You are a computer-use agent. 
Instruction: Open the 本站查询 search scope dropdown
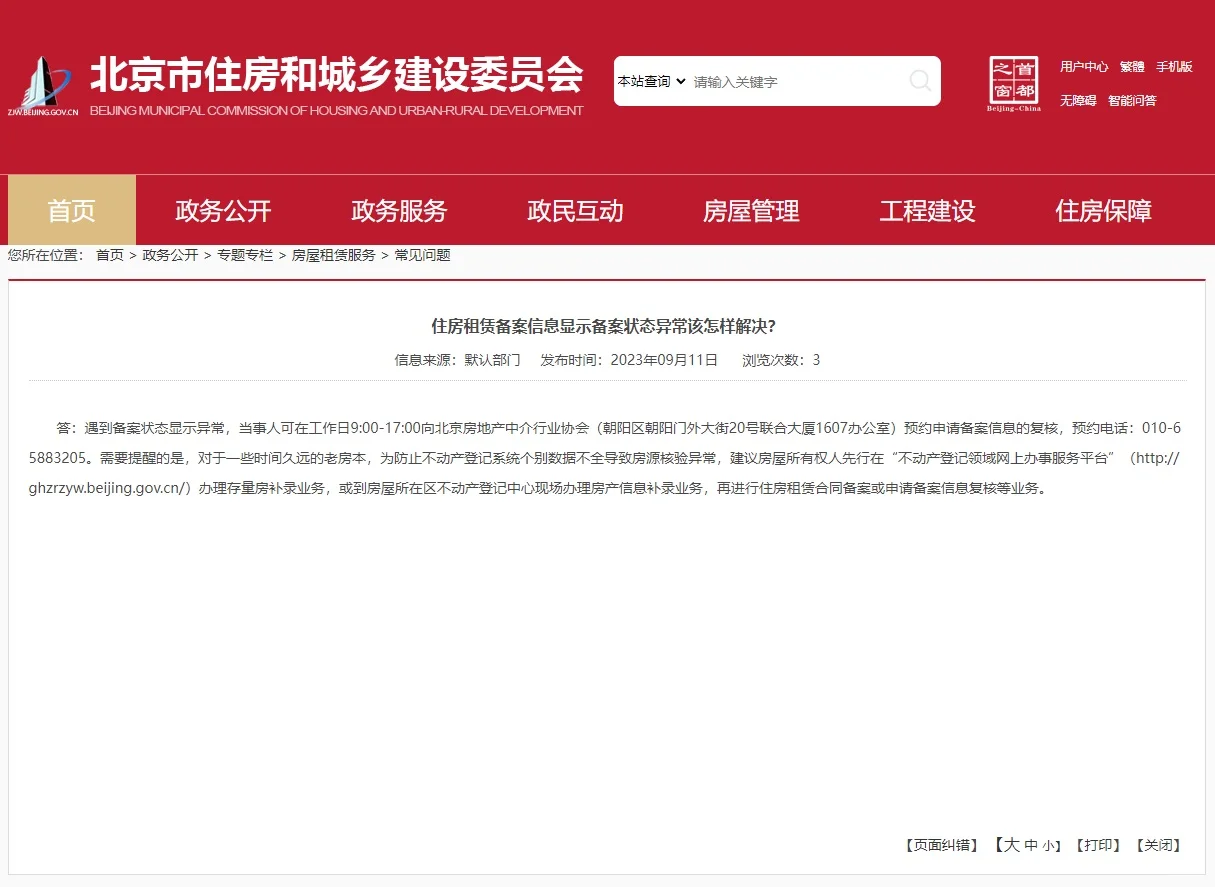[x=651, y=81]
